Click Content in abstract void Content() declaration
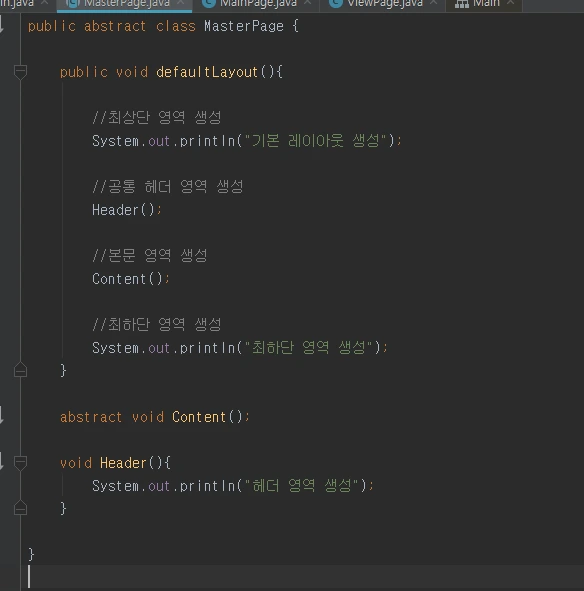 (x=199, y=417)
